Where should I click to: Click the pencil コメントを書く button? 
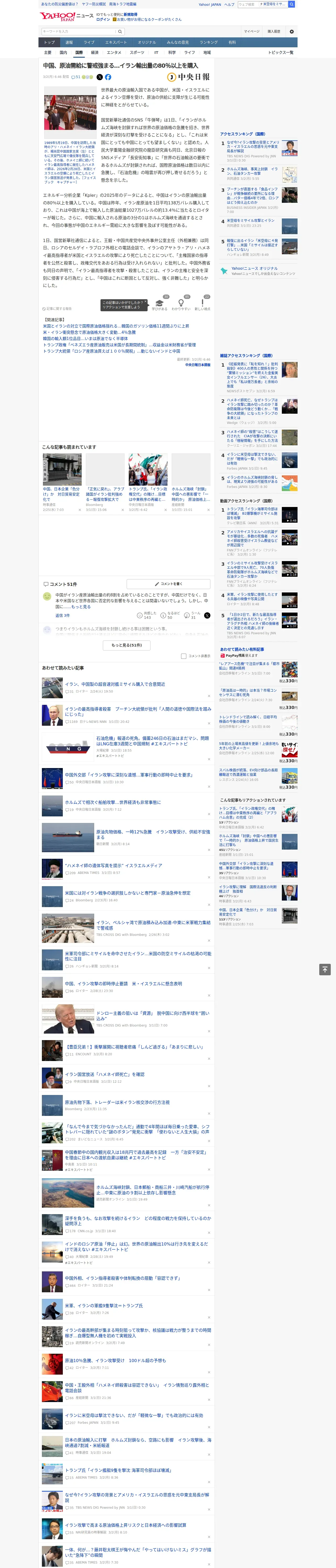(168, 584)
